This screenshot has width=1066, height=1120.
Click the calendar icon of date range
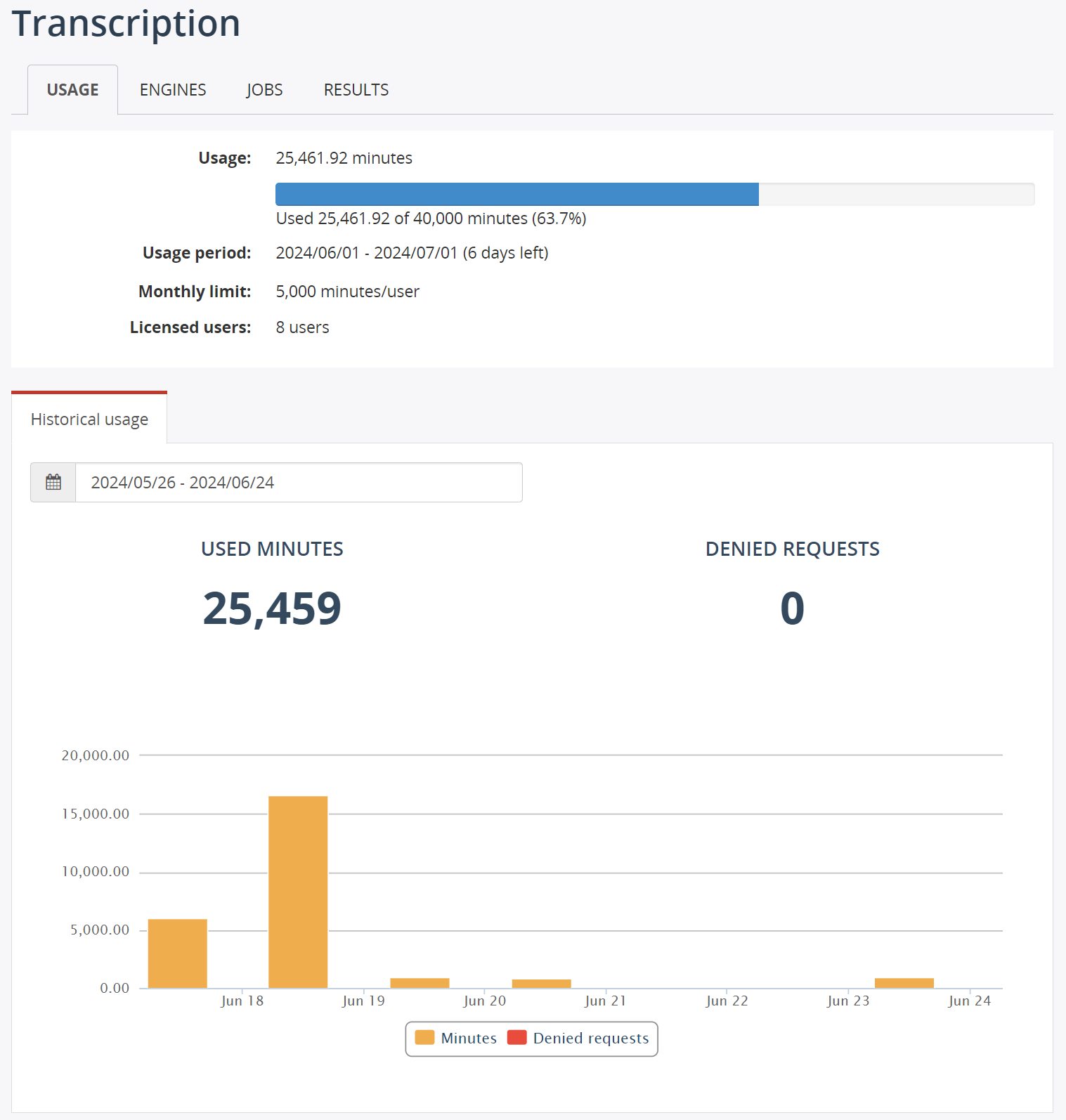pyautogui.click(x=53, y=482)
